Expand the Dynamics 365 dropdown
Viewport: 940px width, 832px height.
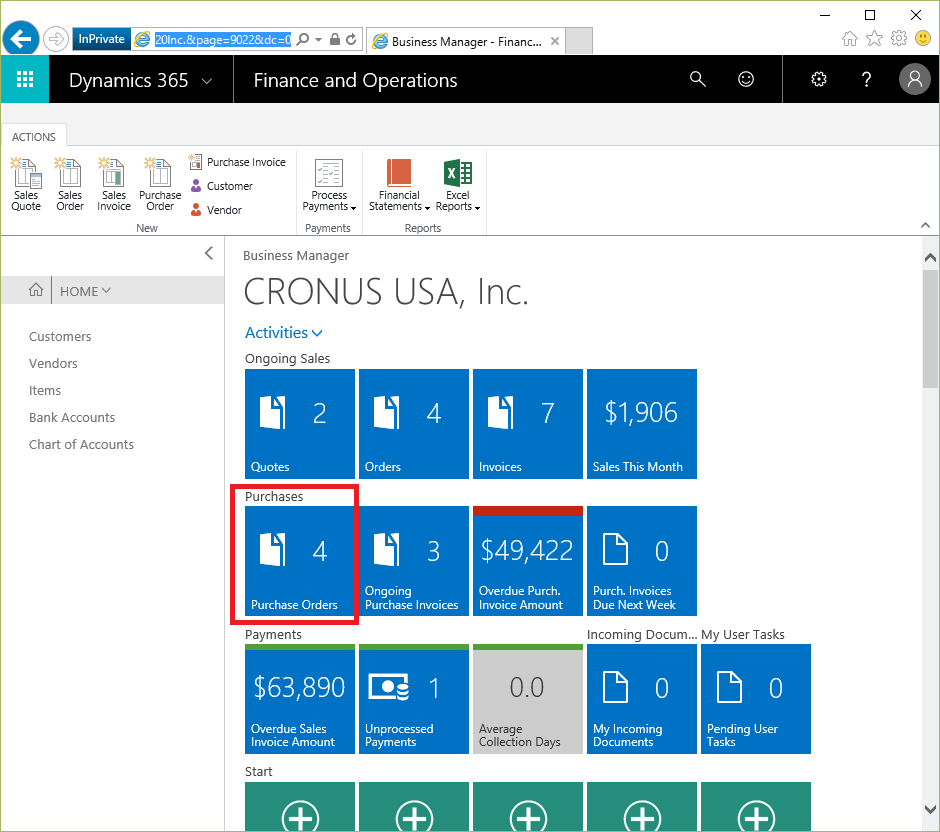207,80
